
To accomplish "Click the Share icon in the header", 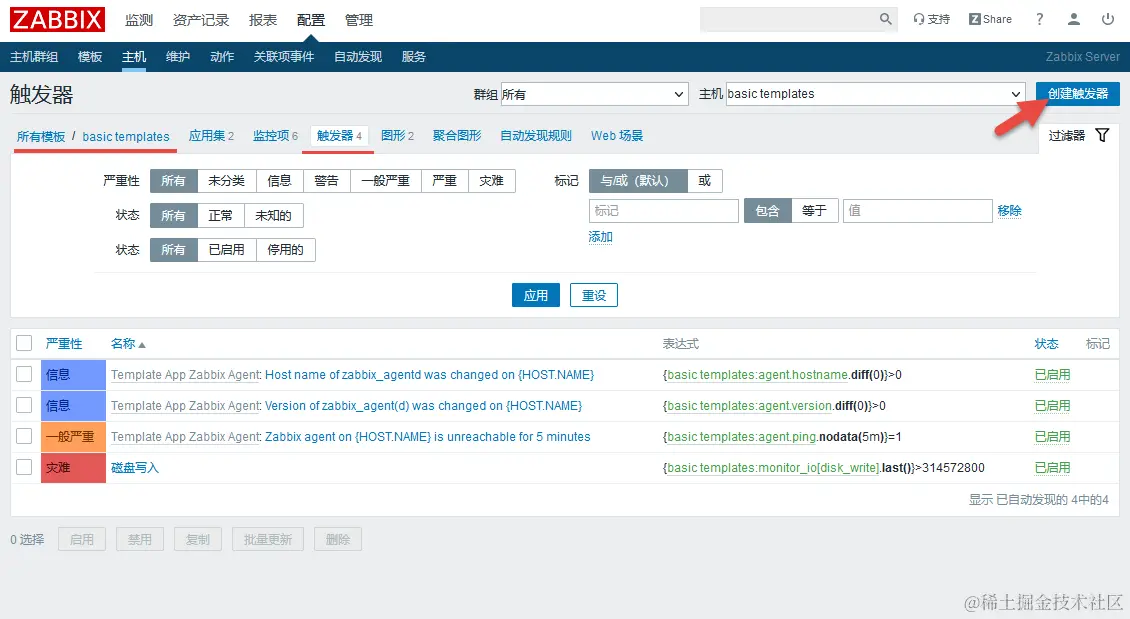I will pyautogui.click(x=989, y=18).
